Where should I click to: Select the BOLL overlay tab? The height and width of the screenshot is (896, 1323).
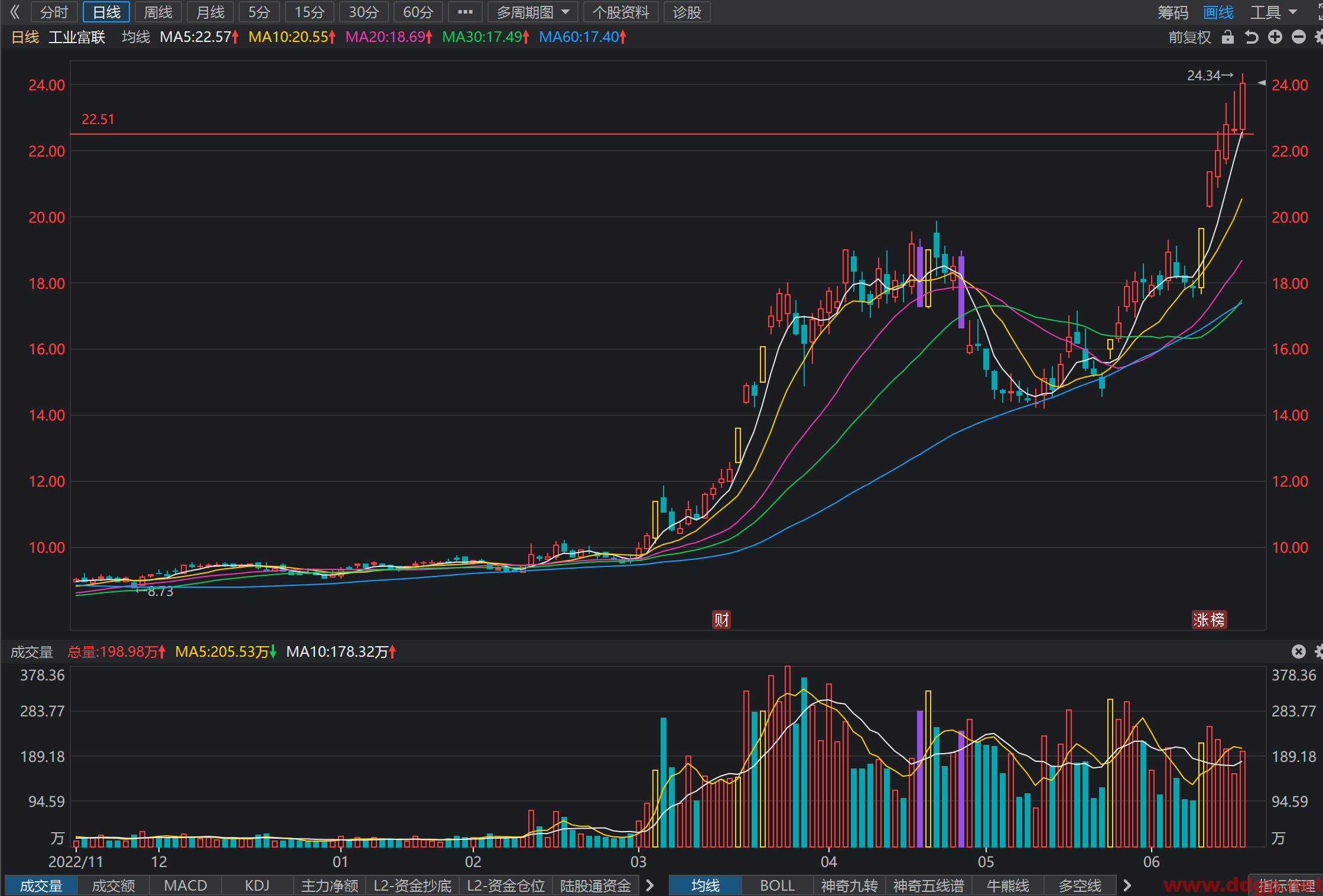pyautogui.click(x=777, y=885)
